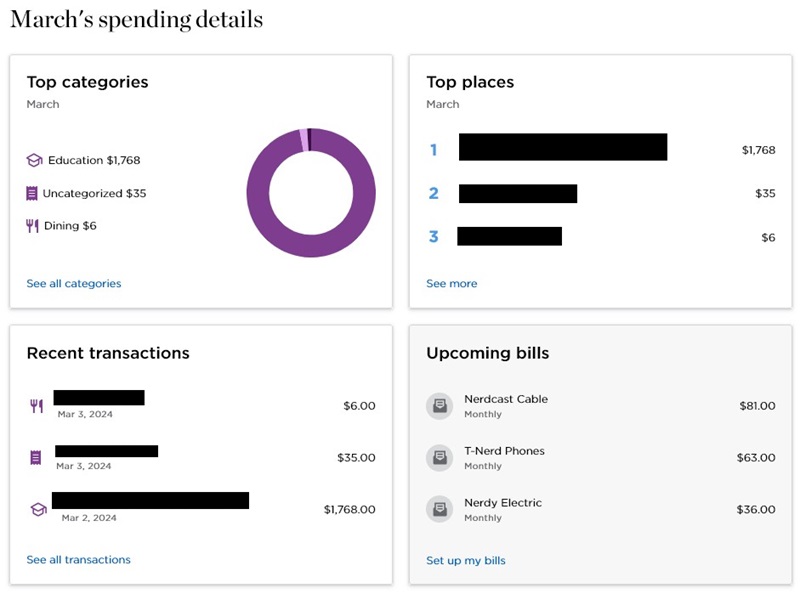Click the Nerdy Electric bill icon
The image size is (800, 594).
click(x=440, y=509)
